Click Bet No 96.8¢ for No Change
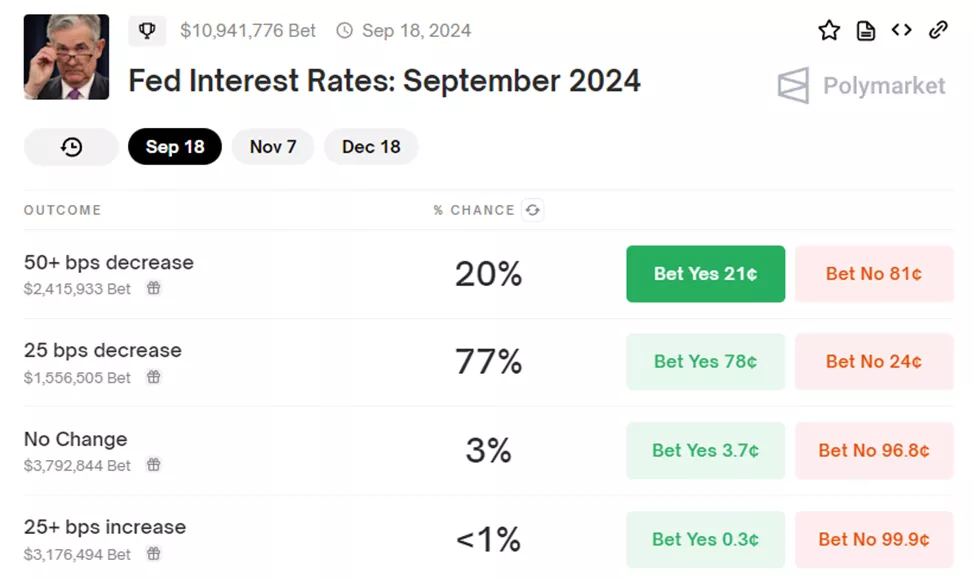Viewport: 974px width, 580px height. pyautogui.click(x=874, y=450)
